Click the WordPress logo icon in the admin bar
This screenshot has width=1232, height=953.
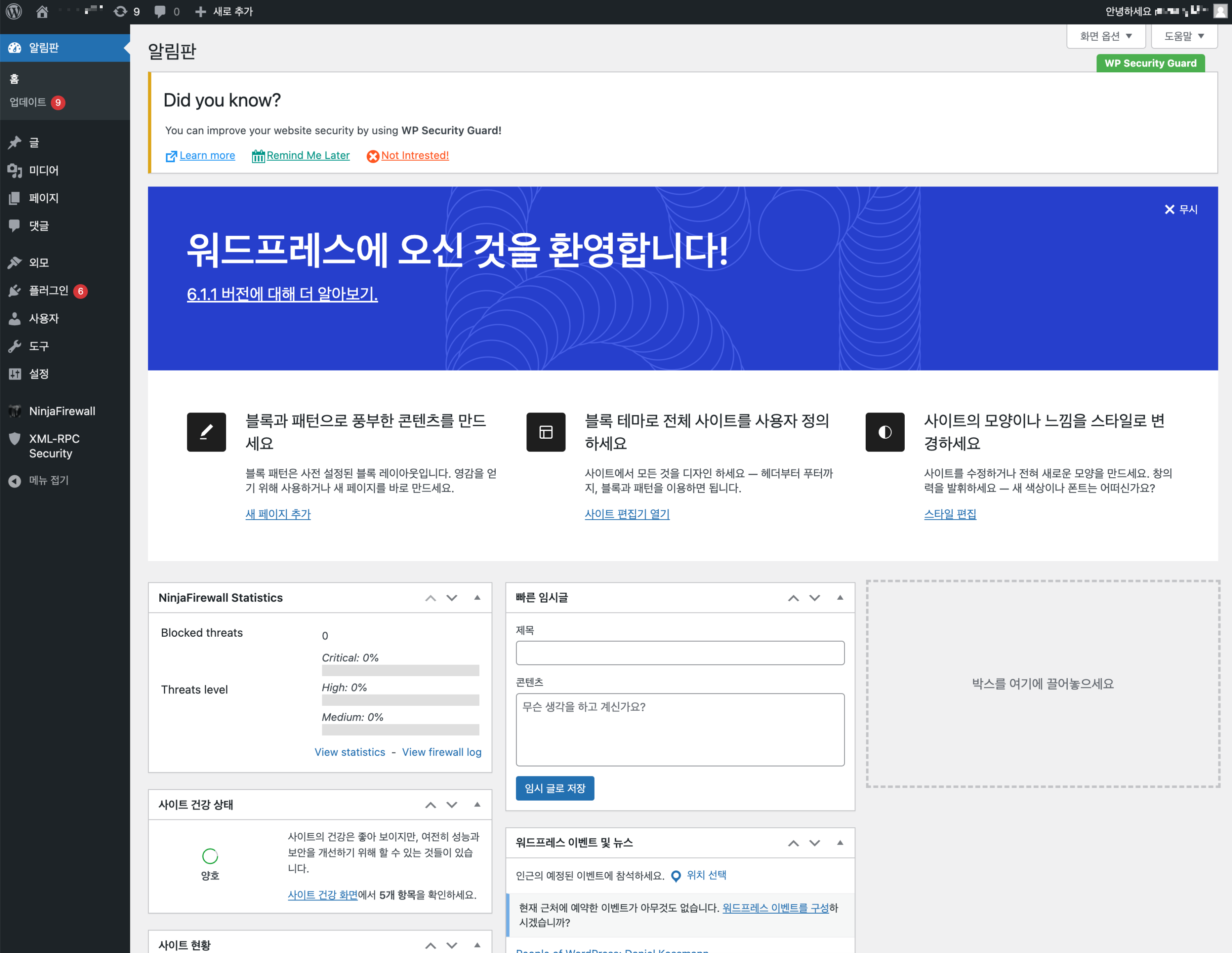14,11
